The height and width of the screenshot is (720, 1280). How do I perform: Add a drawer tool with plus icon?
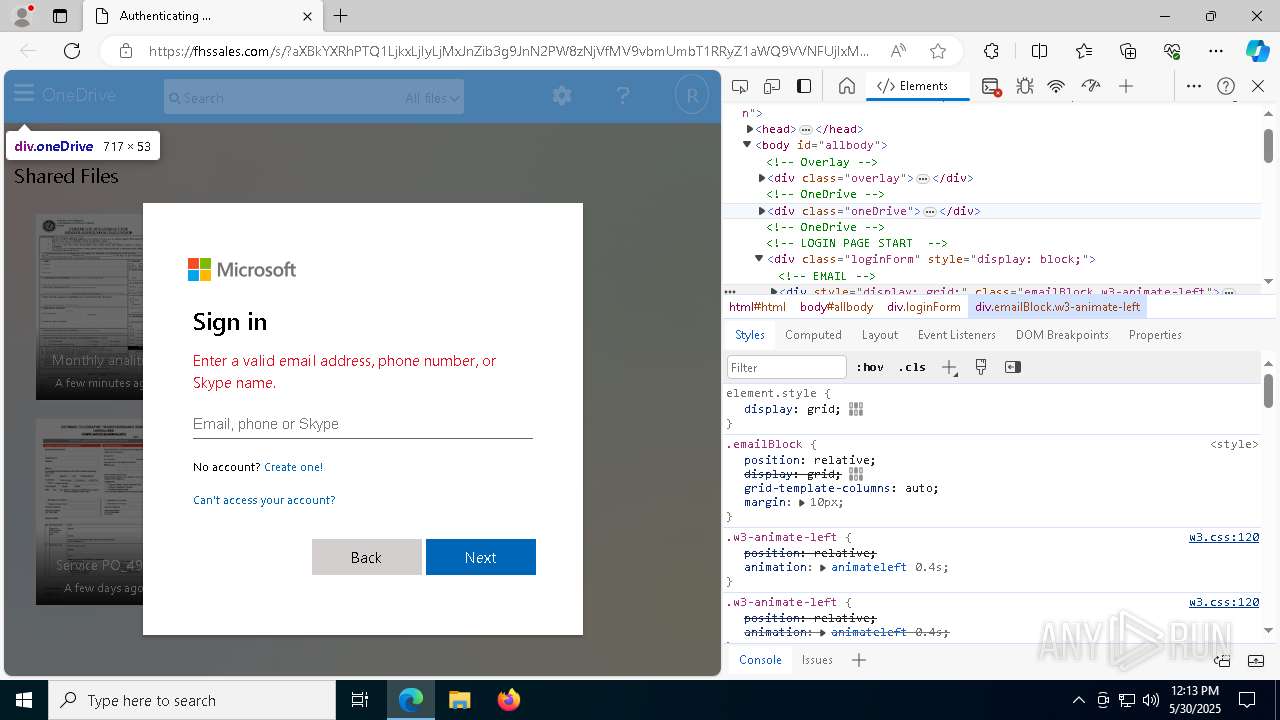pos(858,660)
